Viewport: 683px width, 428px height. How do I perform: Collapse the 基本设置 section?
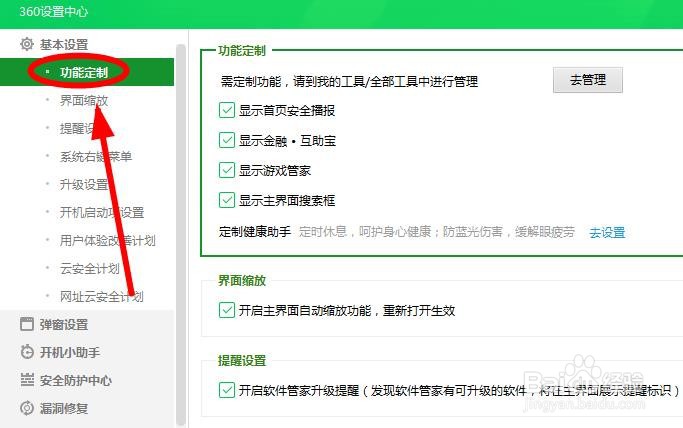click(64, 44)
